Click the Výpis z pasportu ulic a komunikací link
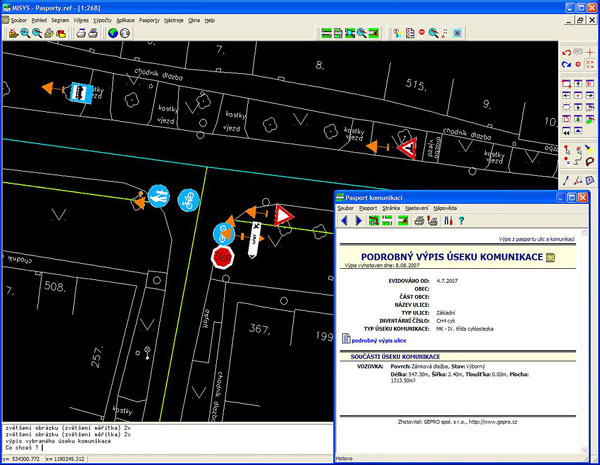Viewport: 600px width, 465px height. (536, 239)
